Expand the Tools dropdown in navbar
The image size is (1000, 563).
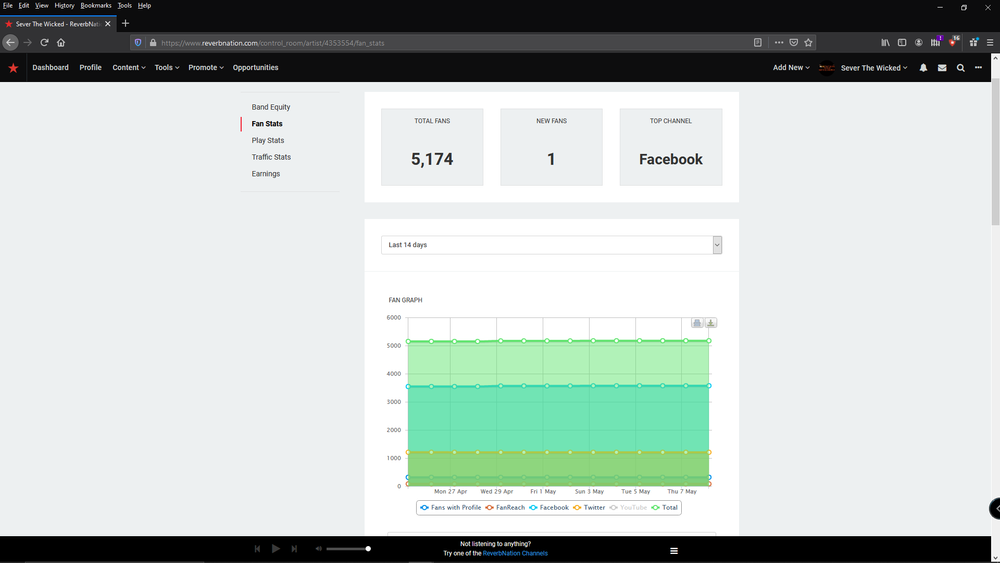(166, 68)
